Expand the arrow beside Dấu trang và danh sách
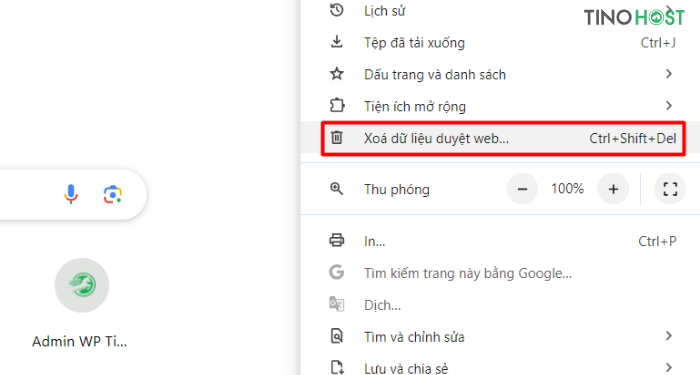 668,74
